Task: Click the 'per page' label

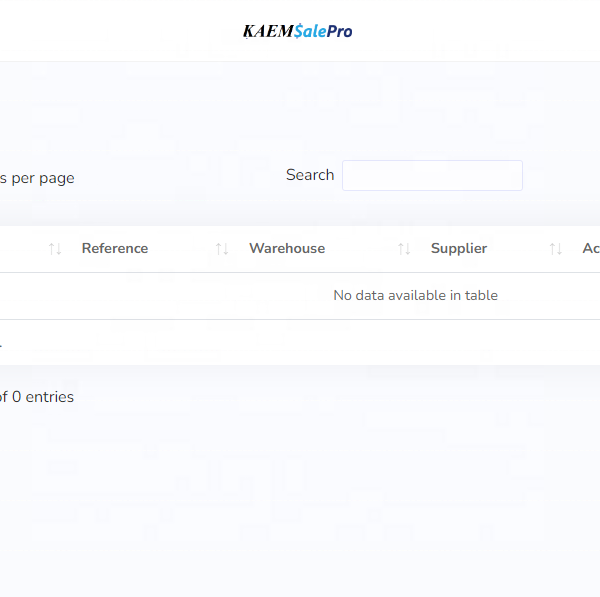Action: pyautogui.click(x=40, y=178)
